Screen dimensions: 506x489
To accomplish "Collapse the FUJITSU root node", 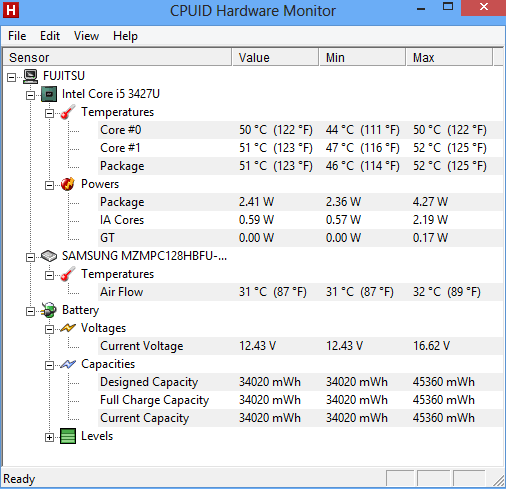I will [x=12, y=77].
